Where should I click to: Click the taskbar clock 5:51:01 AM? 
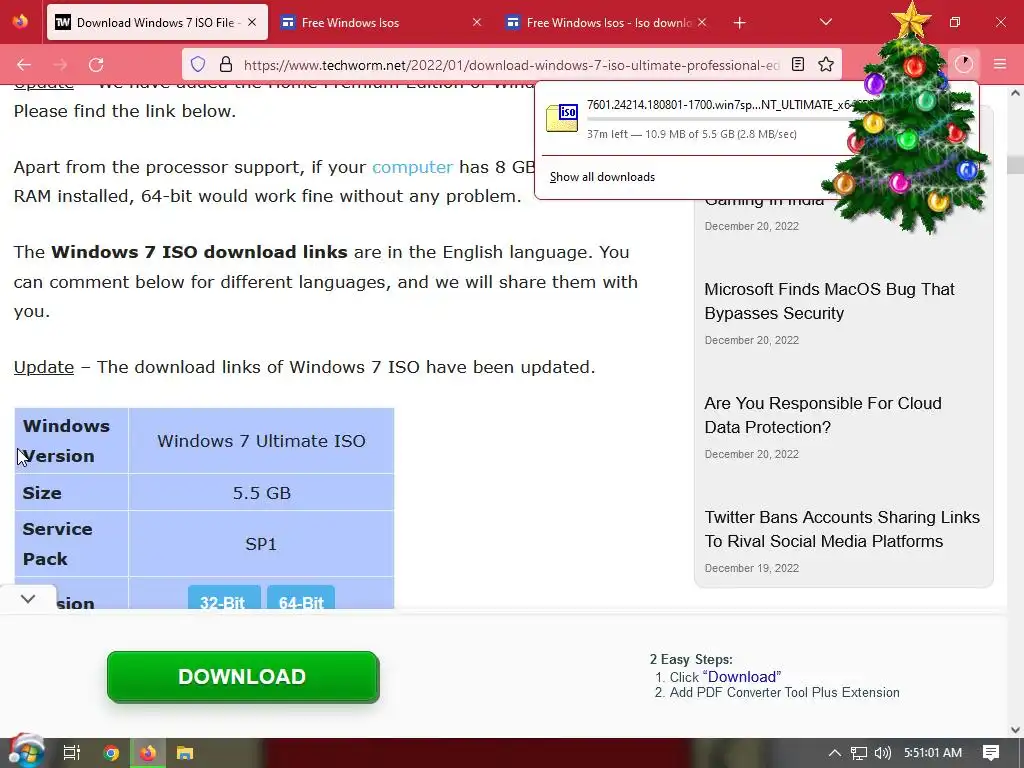[x=933, y=753]
